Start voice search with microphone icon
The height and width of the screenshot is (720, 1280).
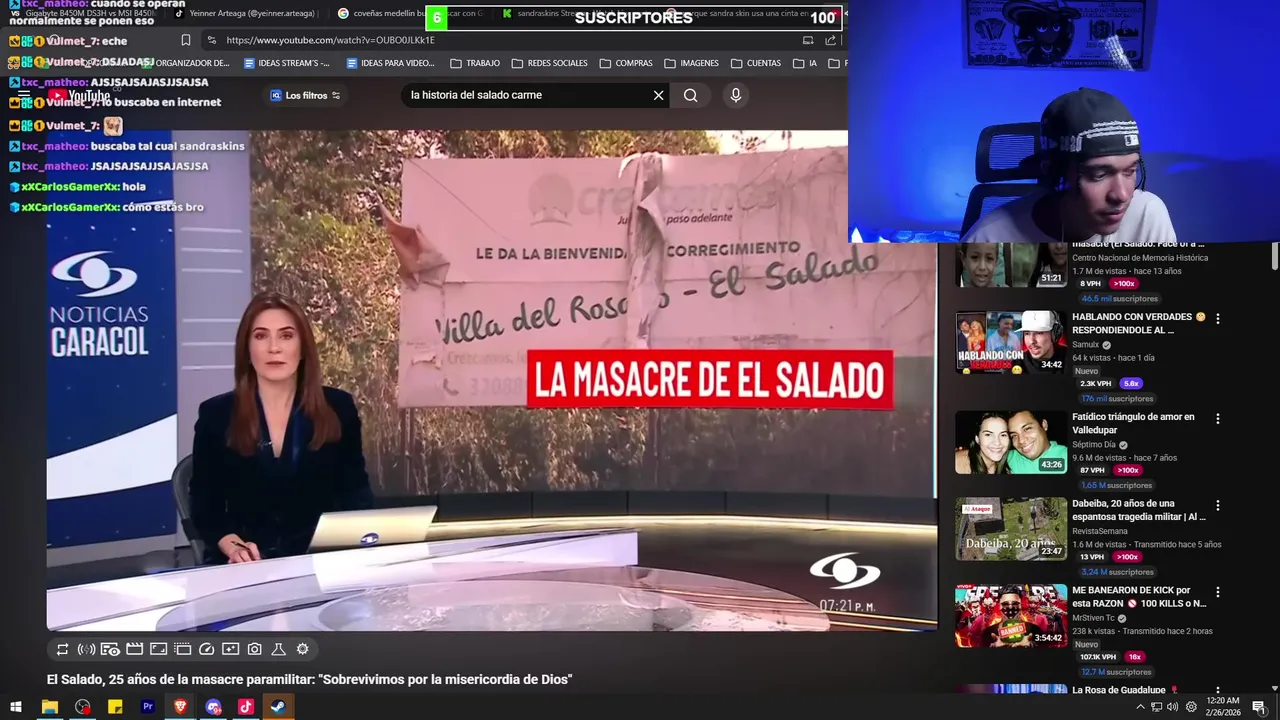tap(735, 95)
